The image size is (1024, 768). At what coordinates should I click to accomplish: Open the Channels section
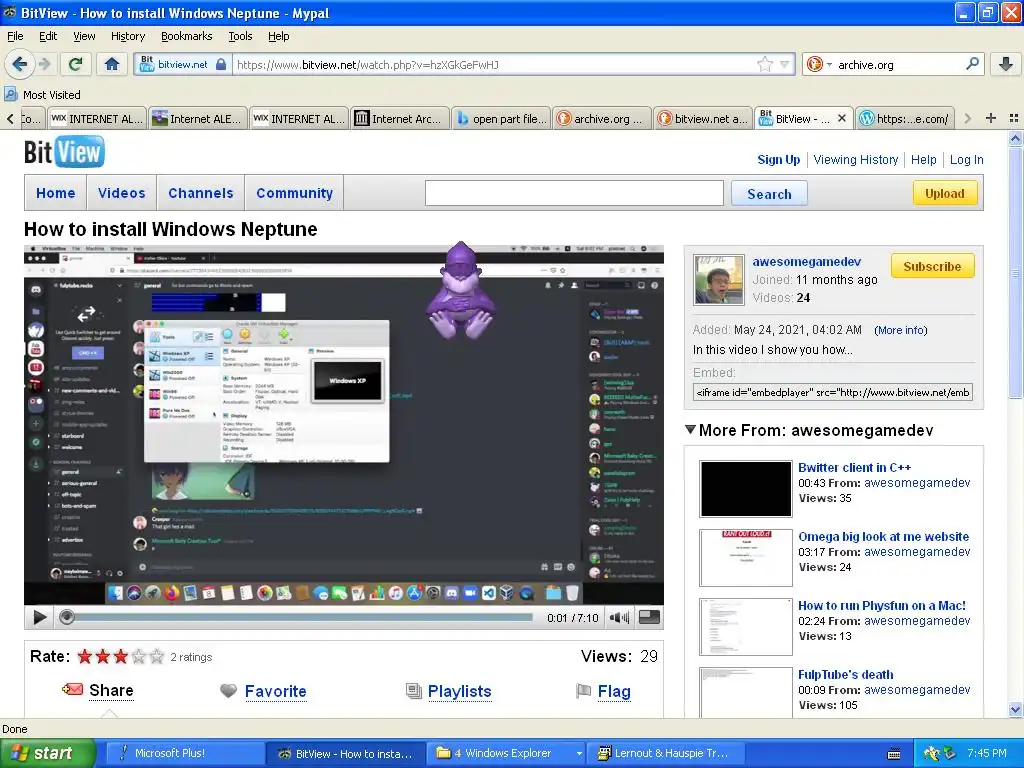[x=200, y=193]
